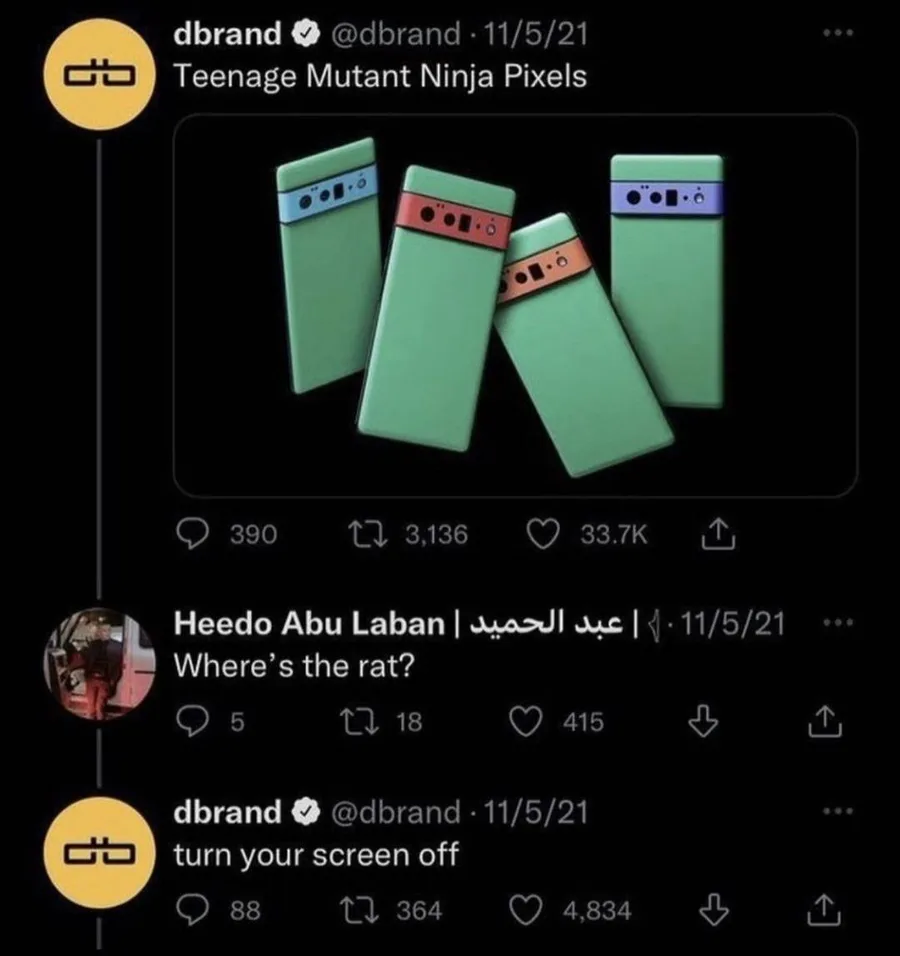Reply to 'turn your screen off' tweet
900x956 pixels.
193,909
